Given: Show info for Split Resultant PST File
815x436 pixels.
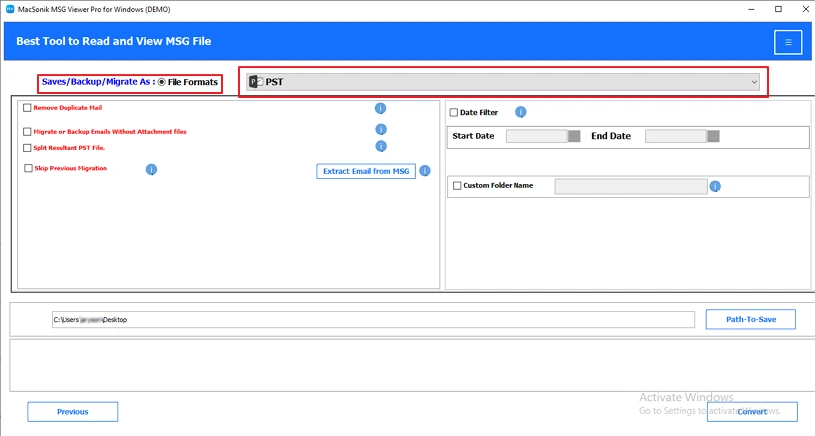Looking at the screenshot, I should (381, 147).
